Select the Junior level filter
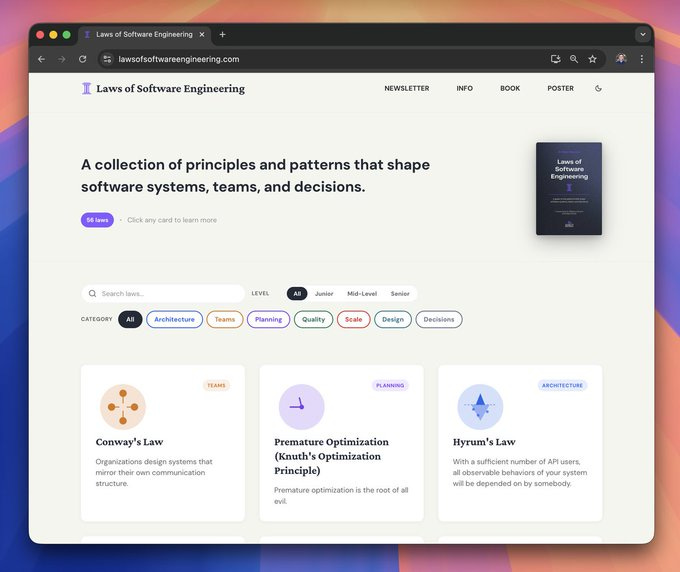680x572 pixels. (x=324, y=294)
